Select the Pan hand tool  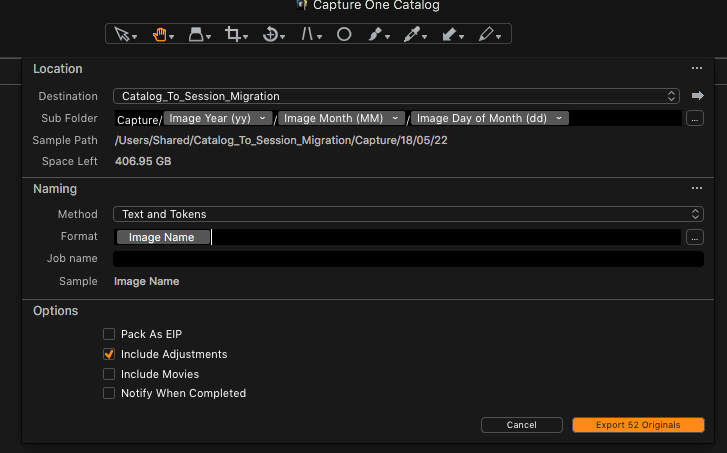point(159,34)
